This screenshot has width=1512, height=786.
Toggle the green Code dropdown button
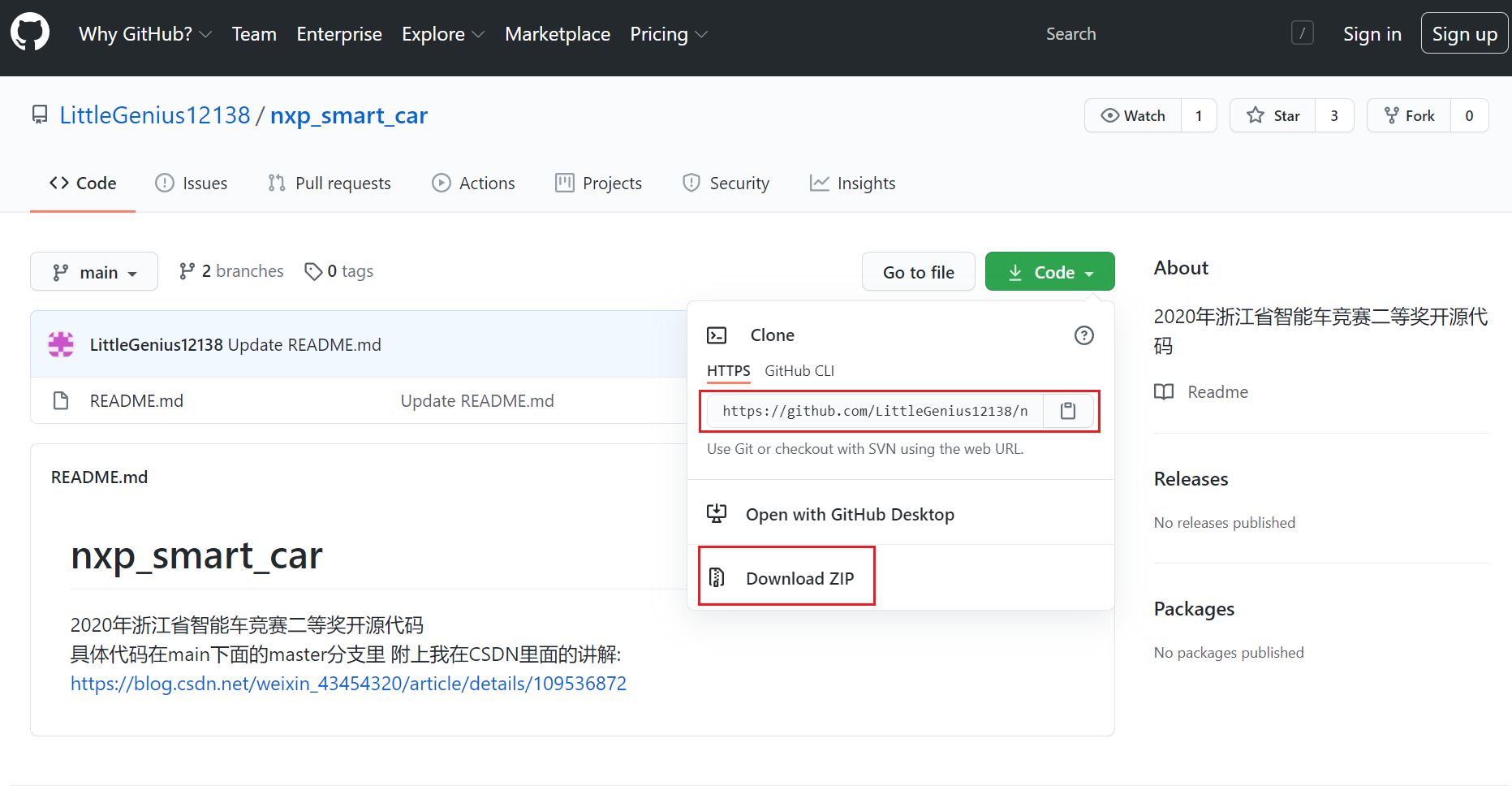(x=1049, y=271)
